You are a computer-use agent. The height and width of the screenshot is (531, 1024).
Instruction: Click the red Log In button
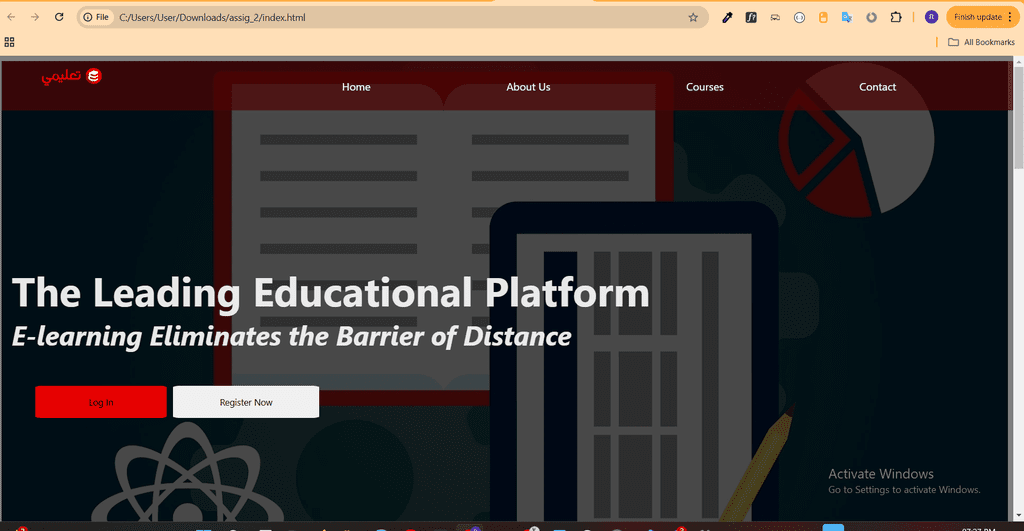[x=101, y=402]
